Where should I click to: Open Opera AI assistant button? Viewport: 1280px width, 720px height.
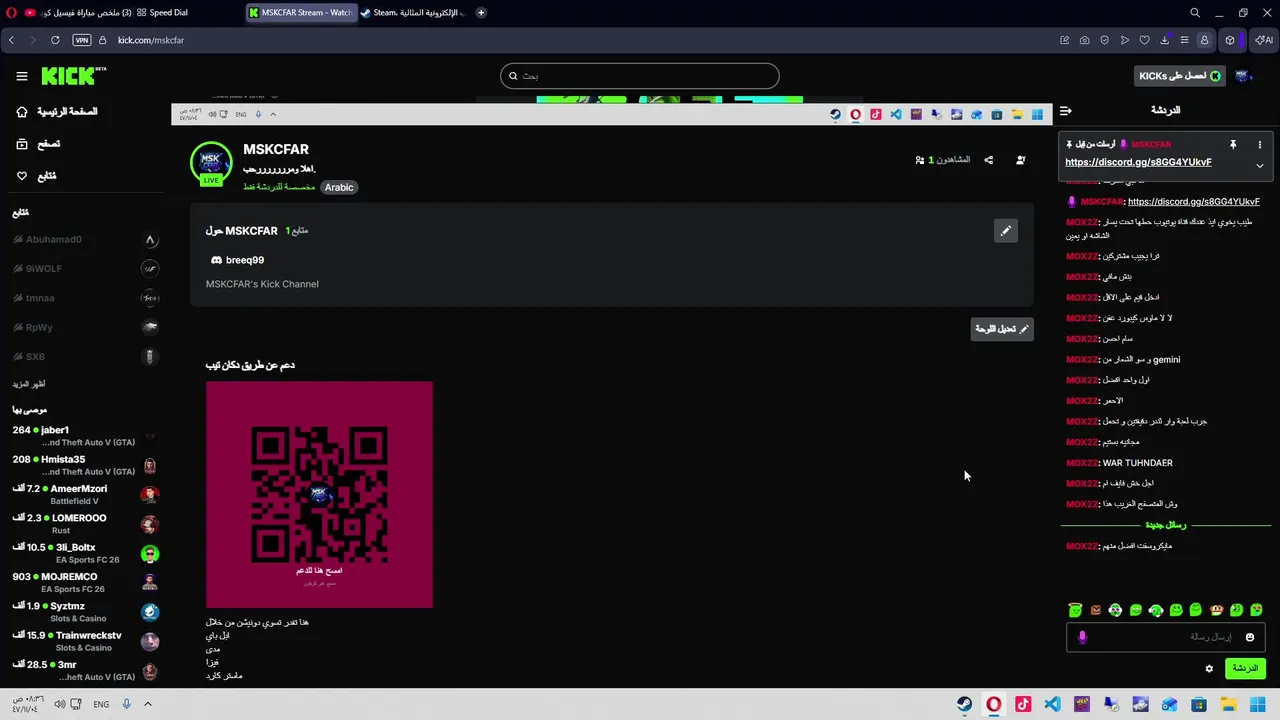point(1265,40)
